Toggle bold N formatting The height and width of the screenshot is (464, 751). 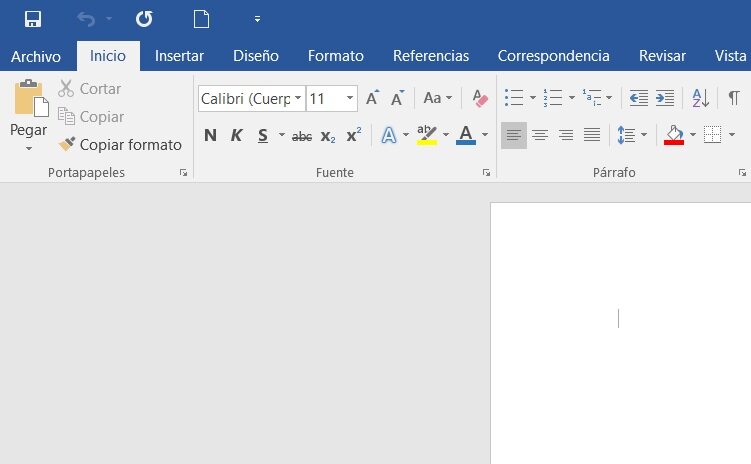[x=210, y=136]
